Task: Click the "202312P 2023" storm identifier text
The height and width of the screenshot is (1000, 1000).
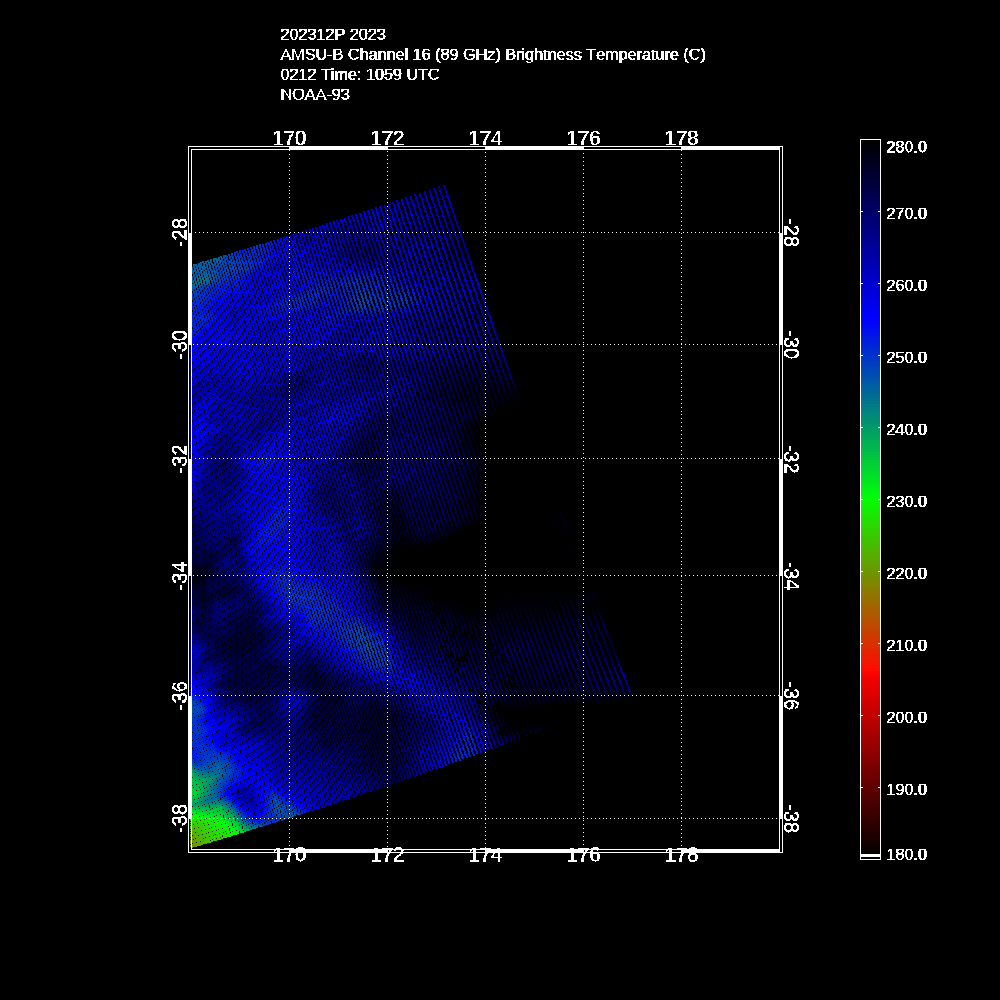Action: point(332,35)
